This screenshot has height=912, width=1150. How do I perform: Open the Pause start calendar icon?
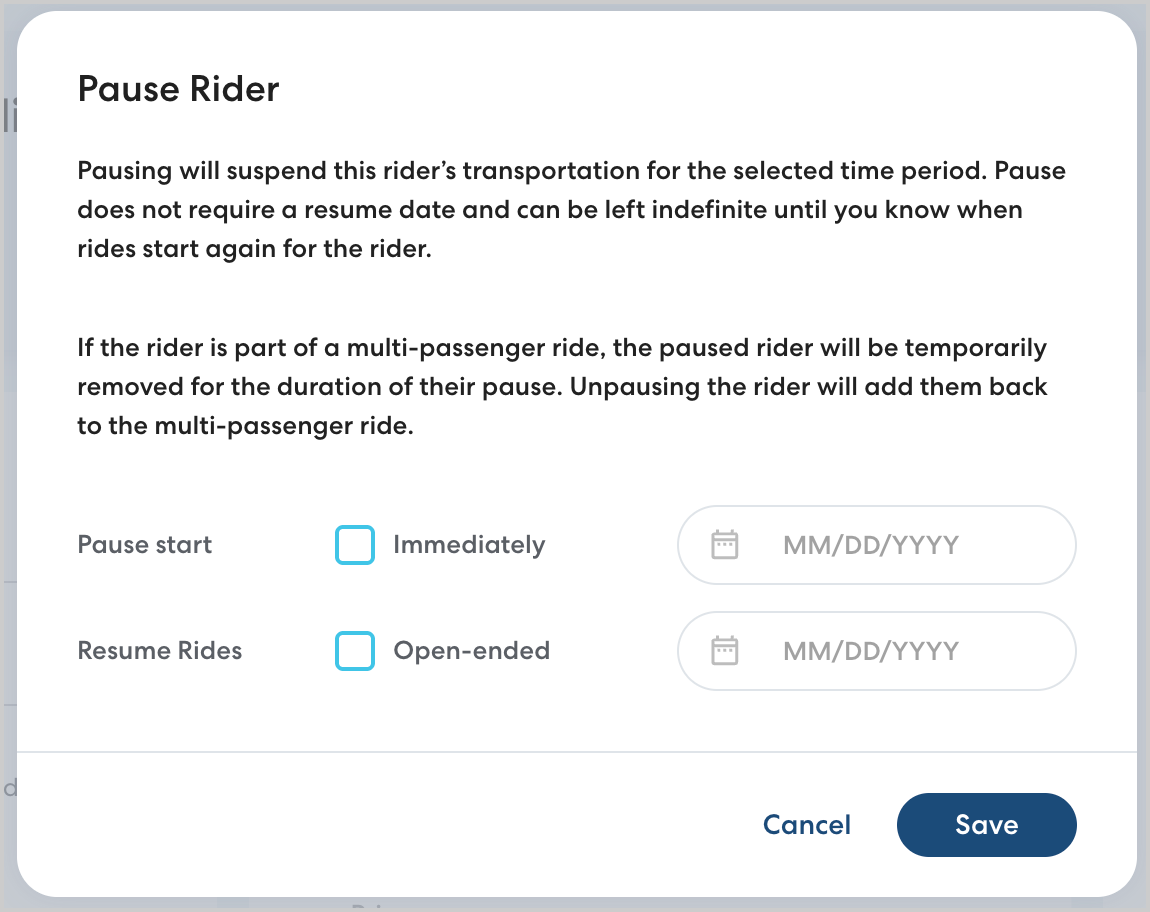coord(724,545)
